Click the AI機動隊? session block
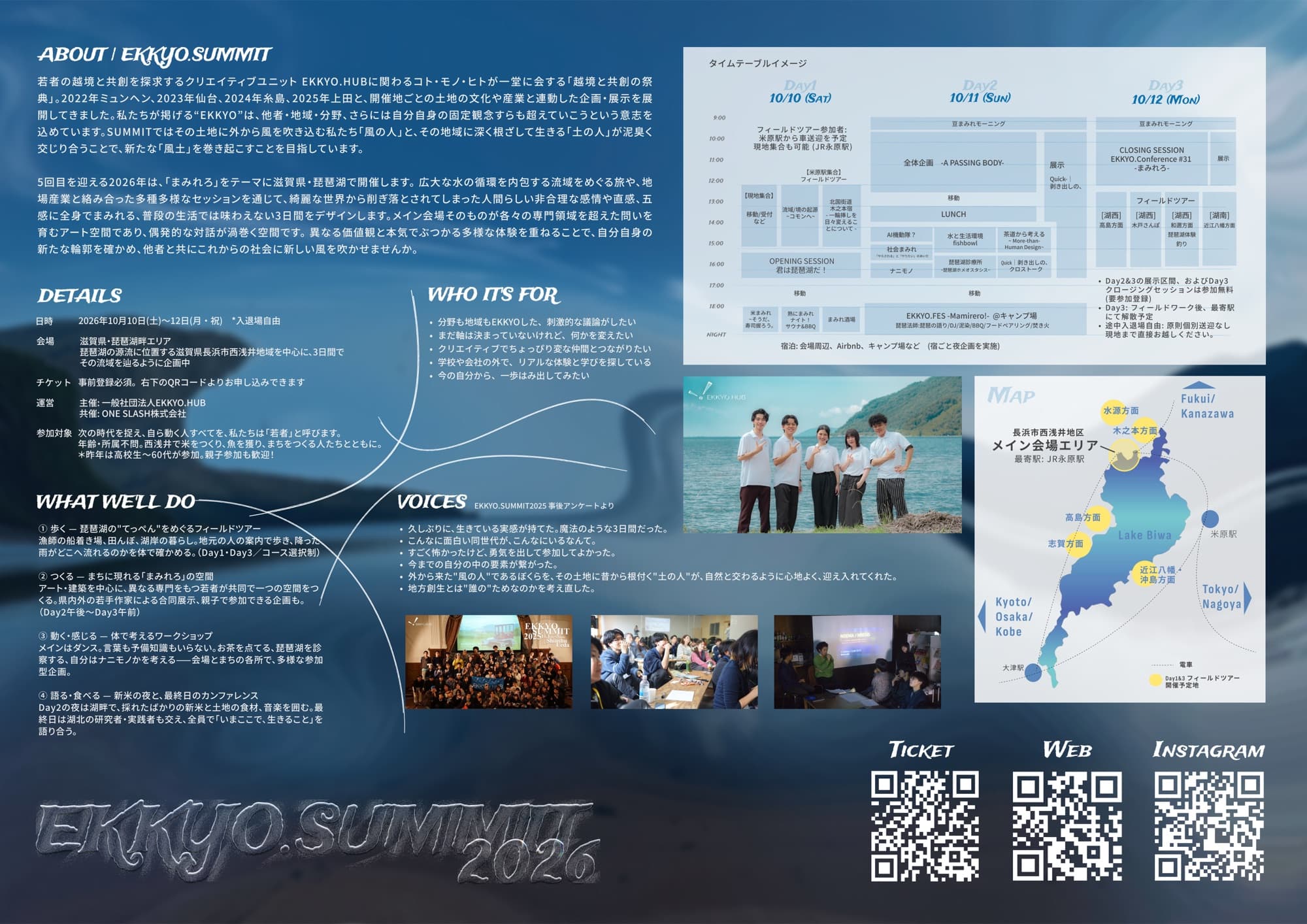This screenshot has height=924, width=1307. (901, 235)
